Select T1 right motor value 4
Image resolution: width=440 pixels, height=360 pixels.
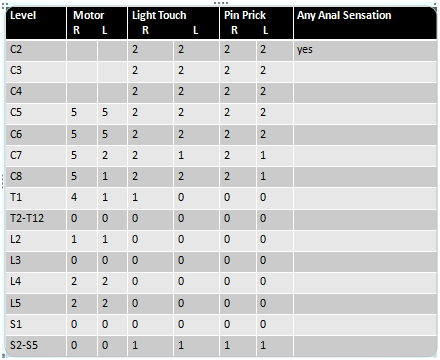(x=82, y=198)
